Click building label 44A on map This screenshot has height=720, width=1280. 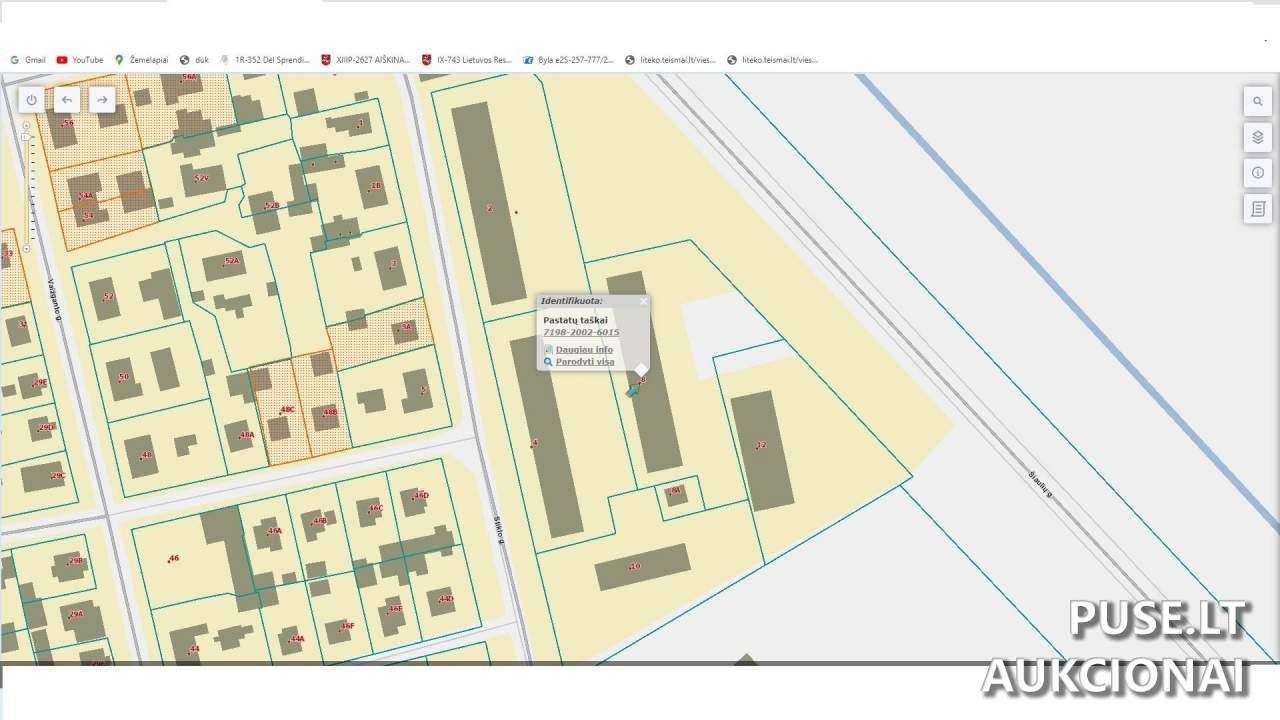pyautogui.click(x=296, y=639)
